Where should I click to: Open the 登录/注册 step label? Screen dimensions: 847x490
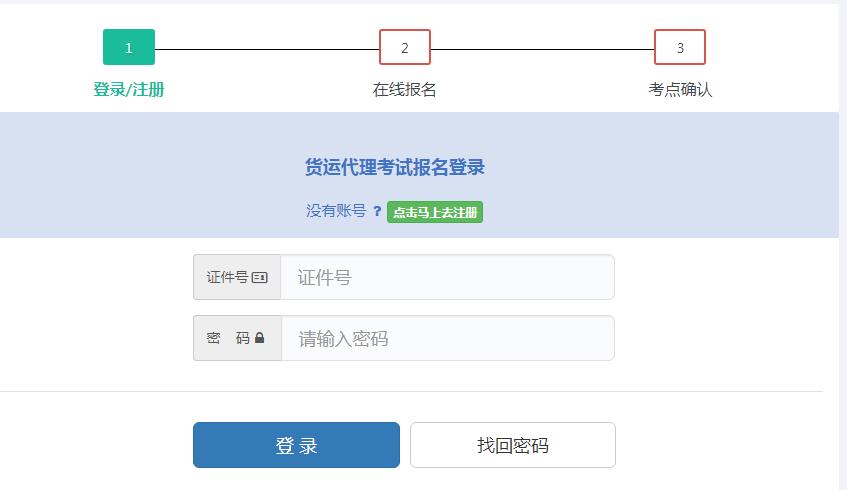[x=129, y=89]
